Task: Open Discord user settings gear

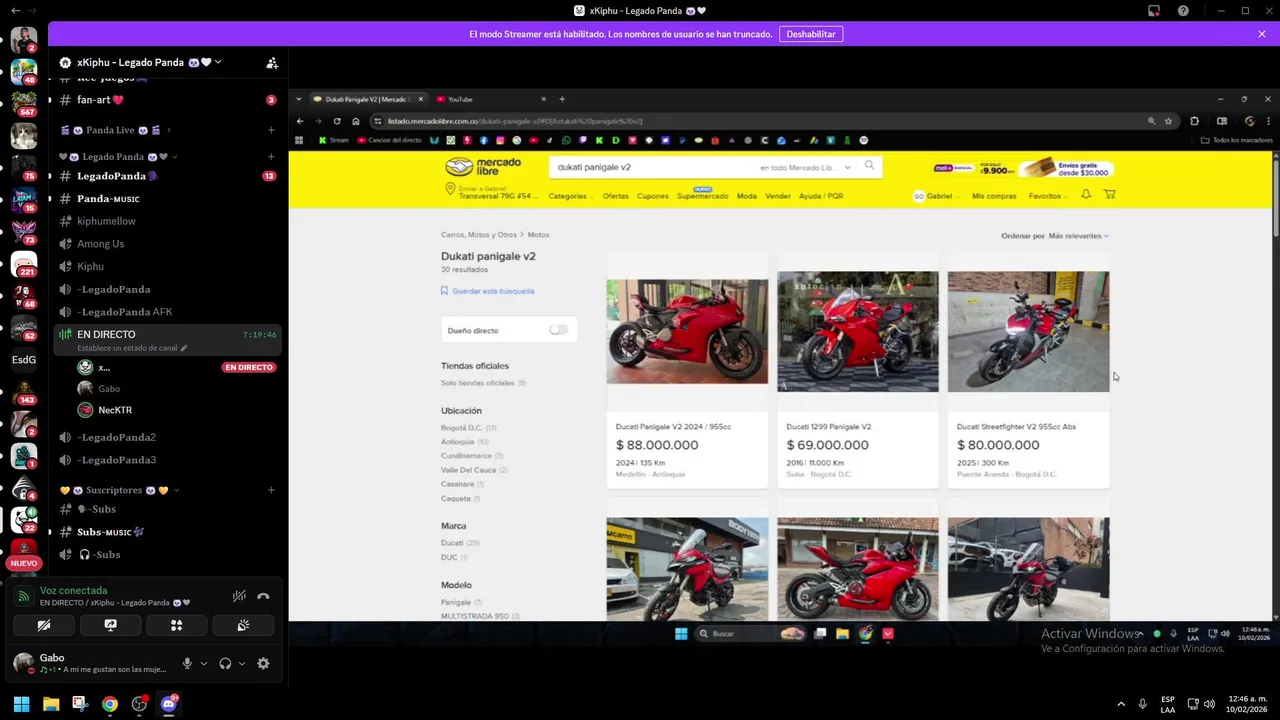Action: (263, 663)
